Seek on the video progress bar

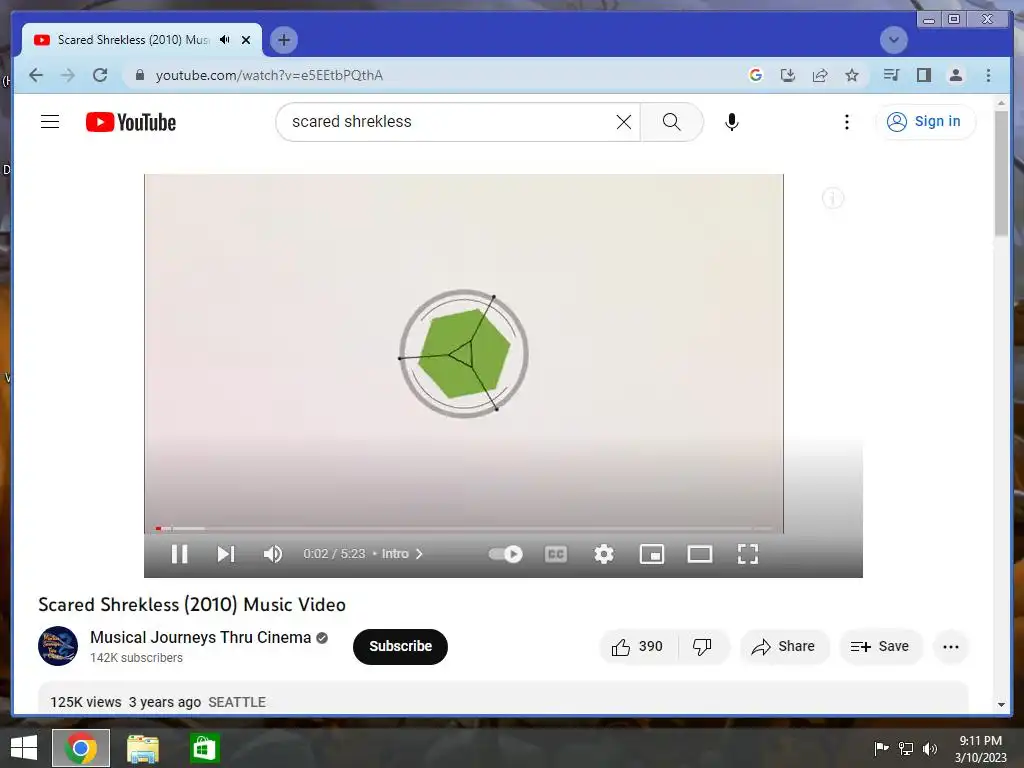(464, 528)
